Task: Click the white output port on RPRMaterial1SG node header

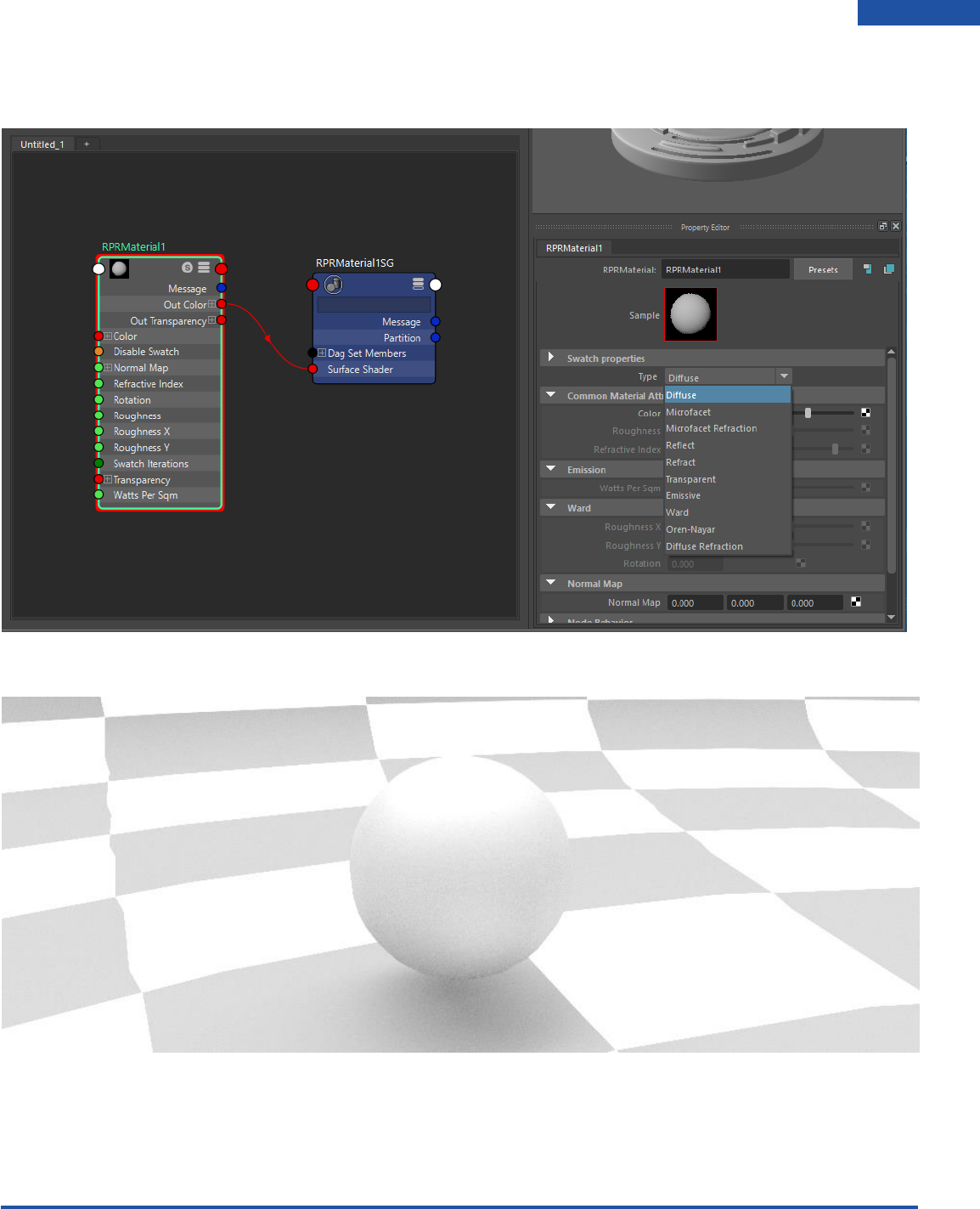Action: [x=436, y=285]
